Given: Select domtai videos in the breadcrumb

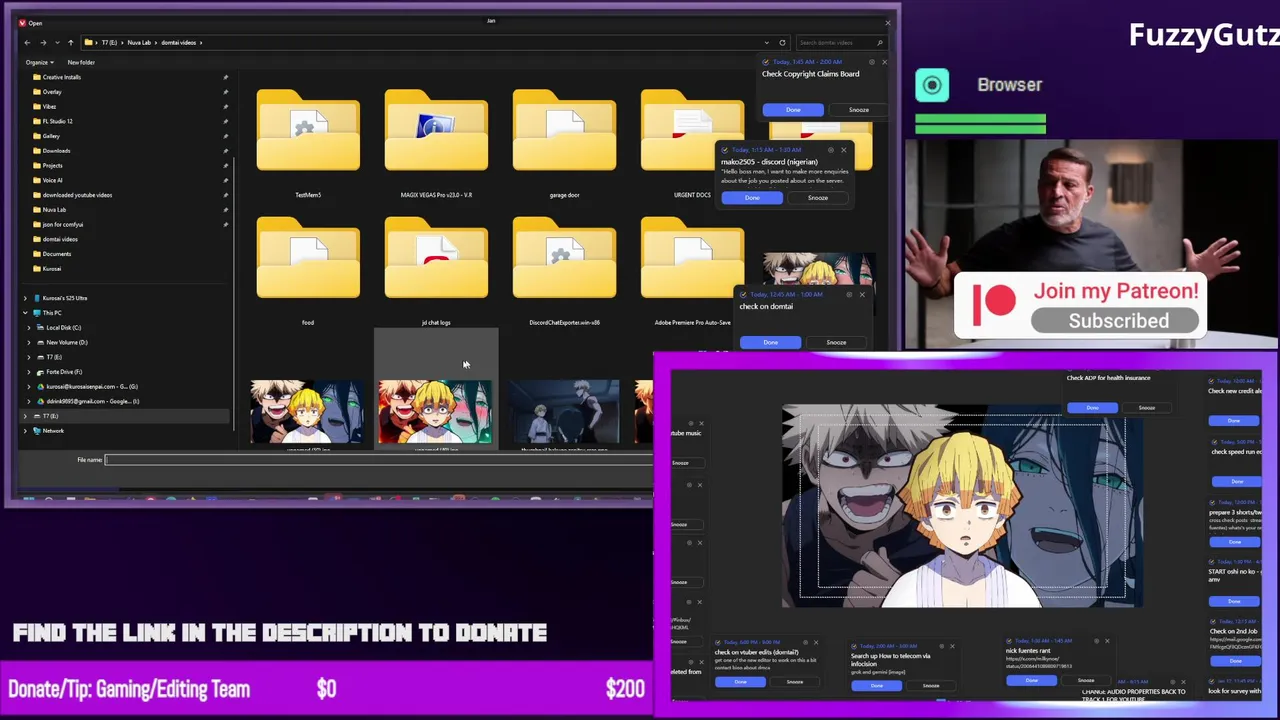Looking at the screenshot, I should click(x=178, y=42).
